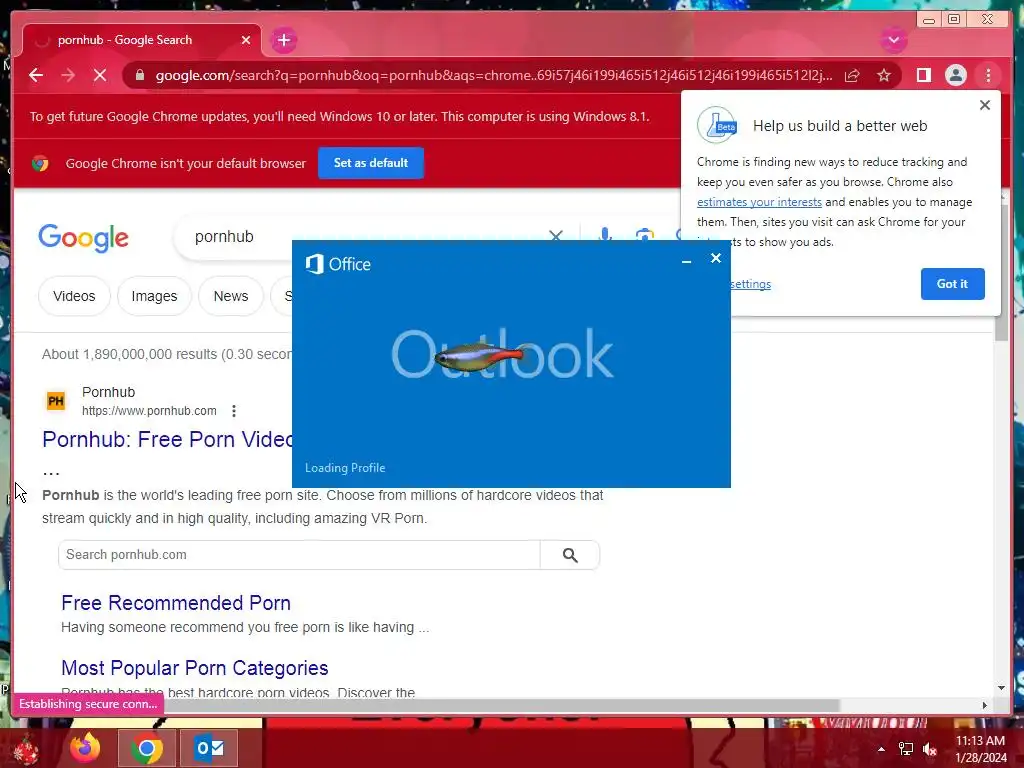Open the Chrome profile avatar
Viewport: 1024px width, 768px height.
[x=955, y=75]
